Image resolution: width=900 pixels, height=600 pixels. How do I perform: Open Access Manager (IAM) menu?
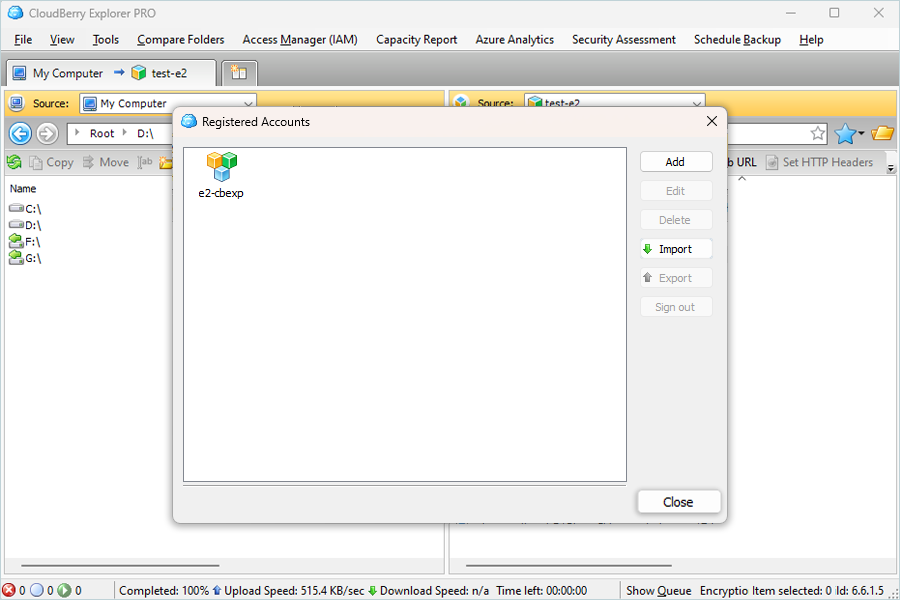tap(300, 40)
